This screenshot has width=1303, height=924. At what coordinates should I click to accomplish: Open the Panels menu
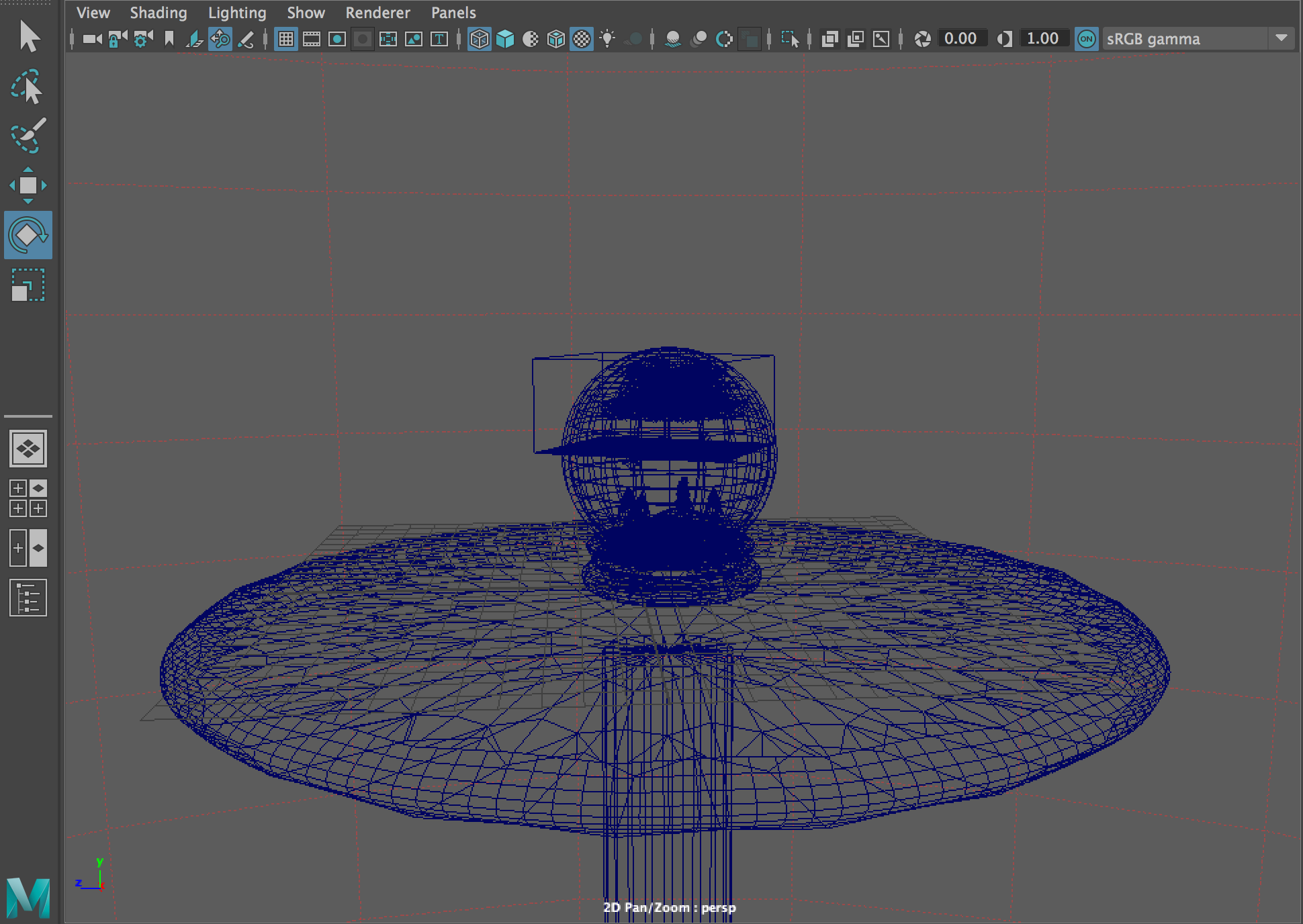pos(454,13)
